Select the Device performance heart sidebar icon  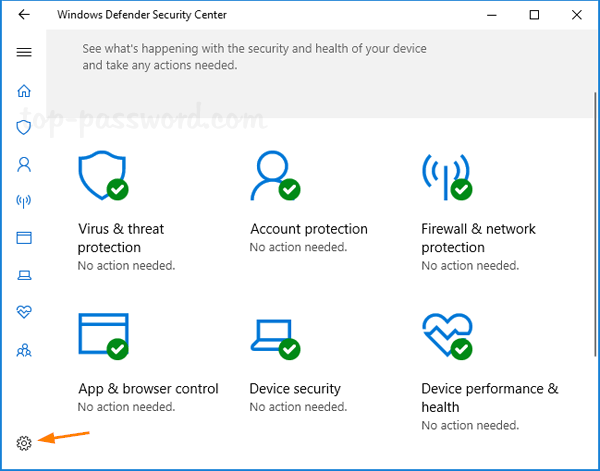pyautogui.click(x=24, y=312)
